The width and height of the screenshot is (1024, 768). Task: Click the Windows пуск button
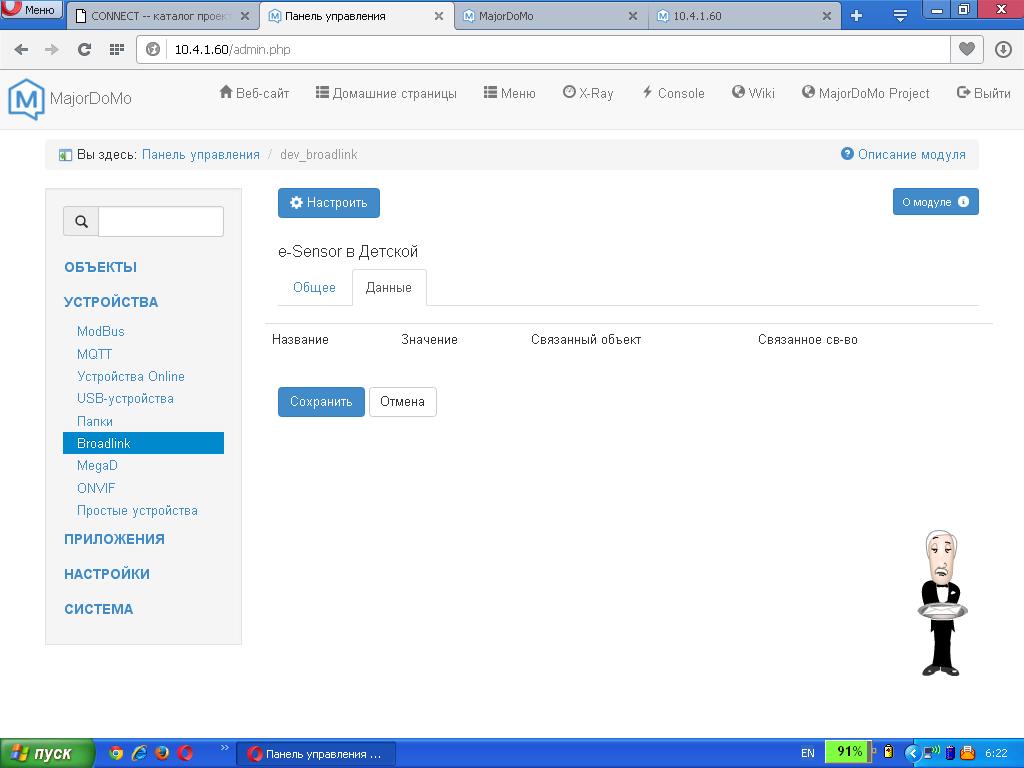coord(47,753)
